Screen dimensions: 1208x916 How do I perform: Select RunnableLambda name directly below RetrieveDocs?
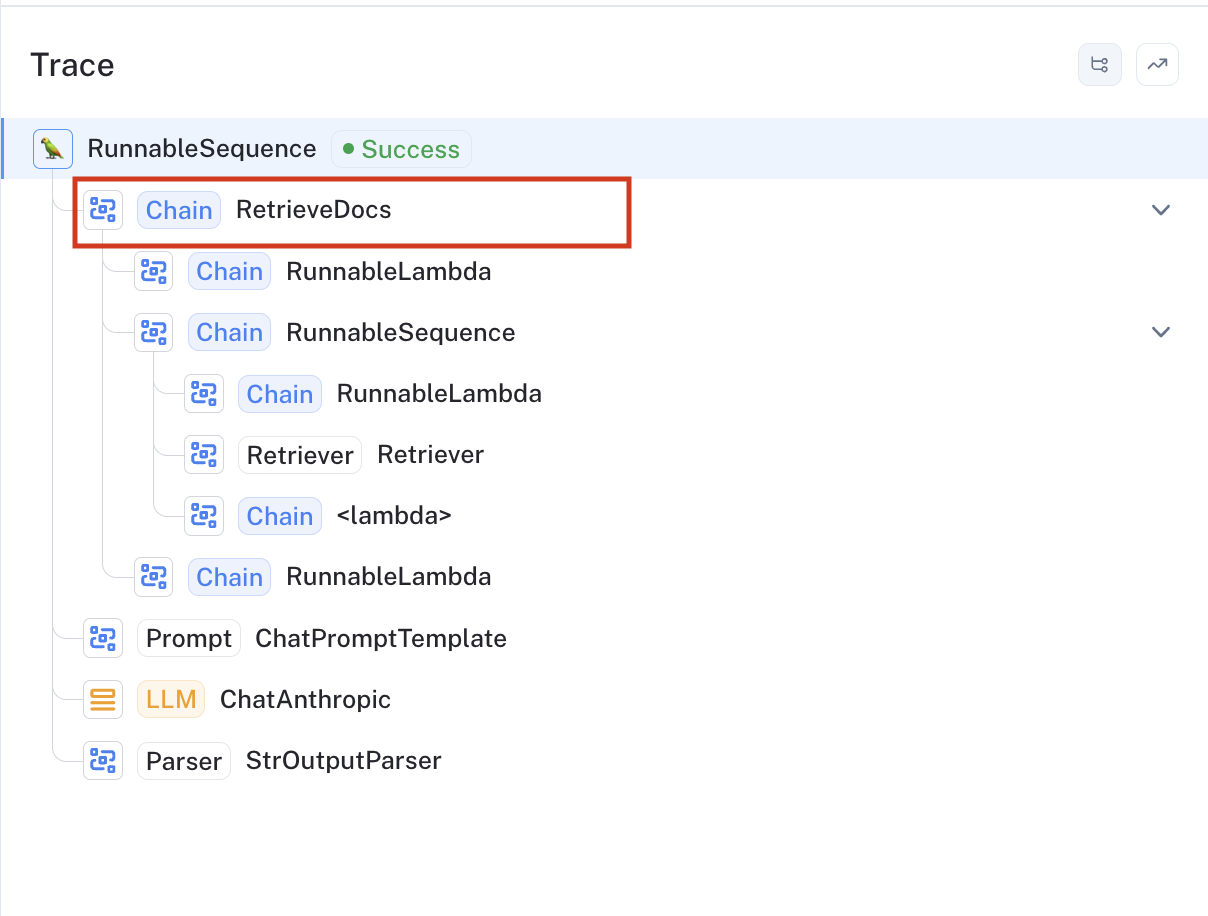point(389,271)
